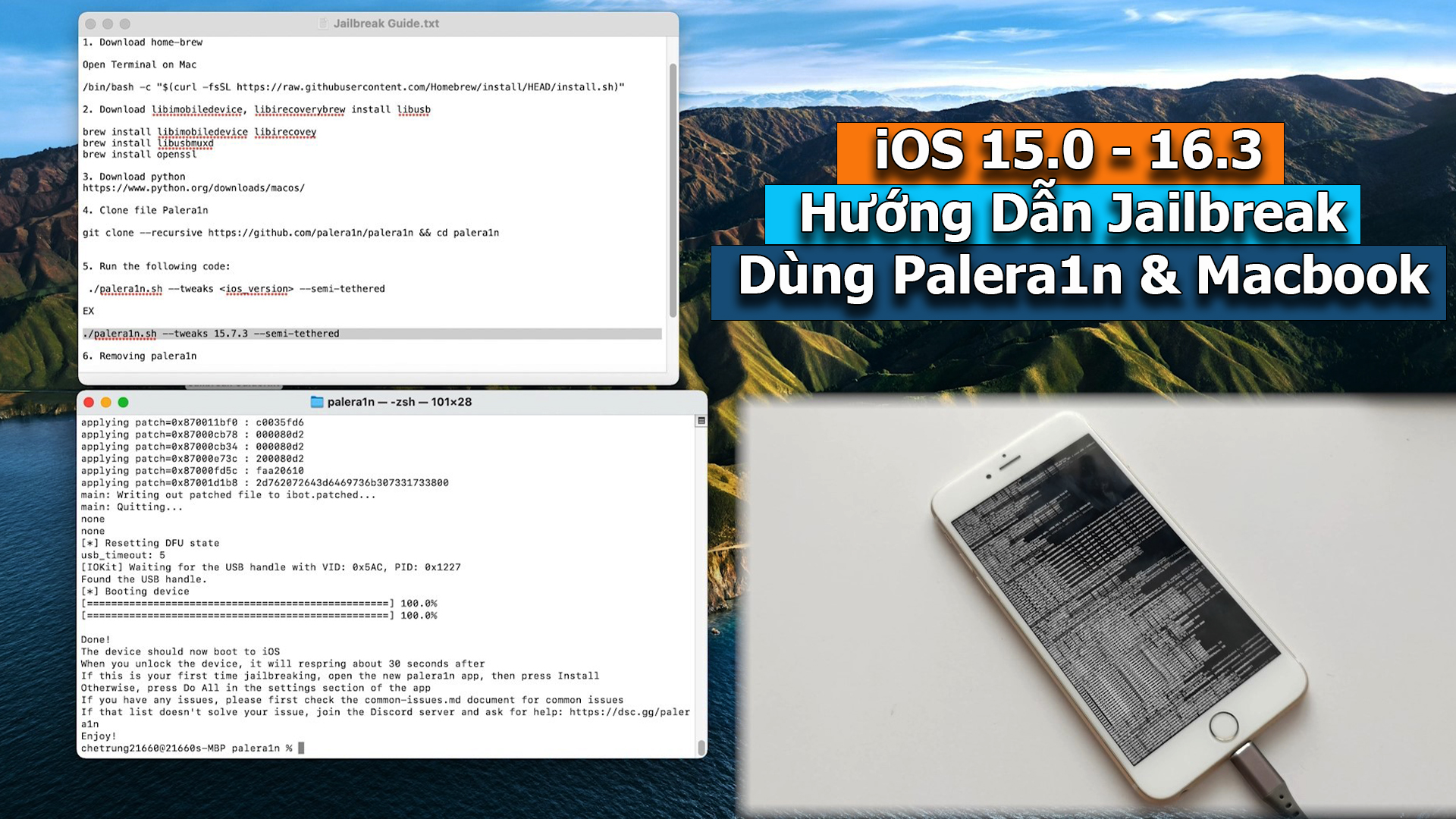This screenshot has height=819, width=1456.
Task: Click Terminal line 'applying patch=0x87001d1b8'
Action: [x=265, y=483]
